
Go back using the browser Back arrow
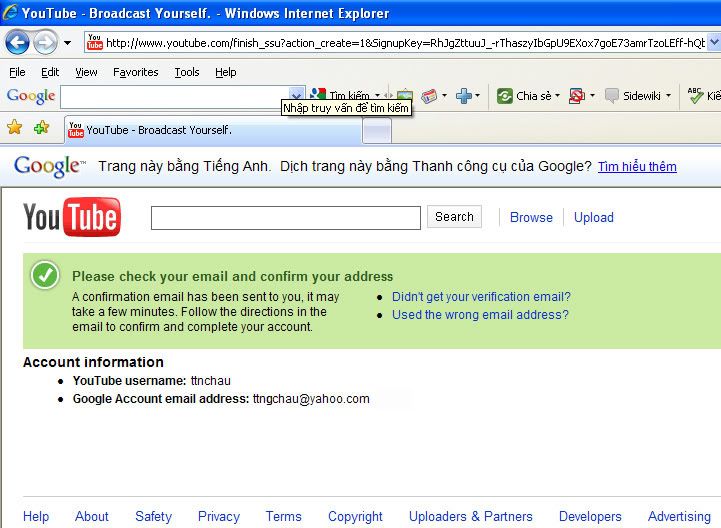[x=17, y=43]
